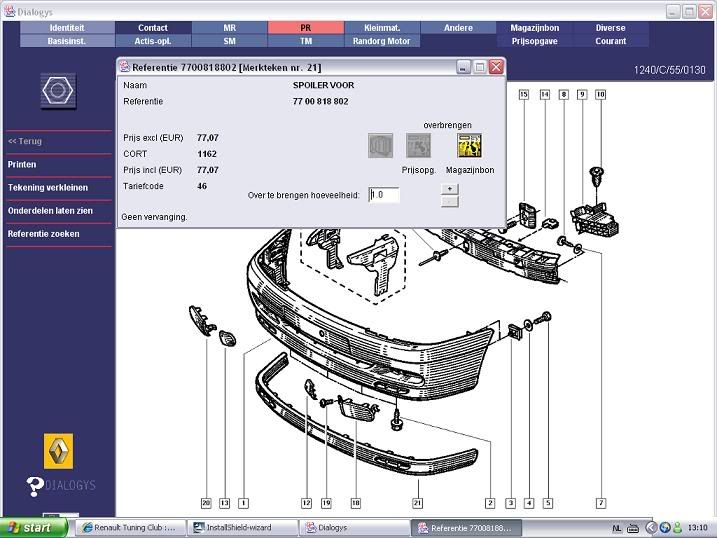Select the highlighted PR tab
Image resolution: width=717 pixels, height=538 pixels.
306,28
